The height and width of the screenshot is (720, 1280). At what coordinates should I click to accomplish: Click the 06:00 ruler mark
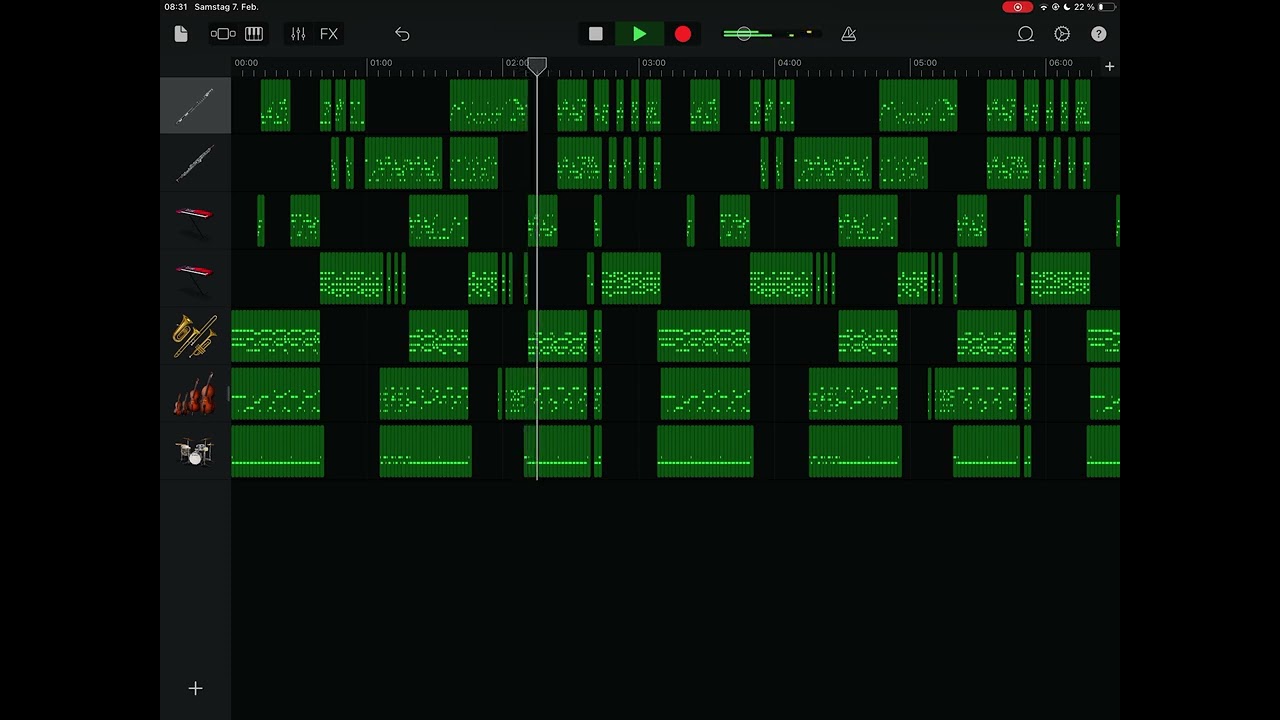[x=1060, y=63]
